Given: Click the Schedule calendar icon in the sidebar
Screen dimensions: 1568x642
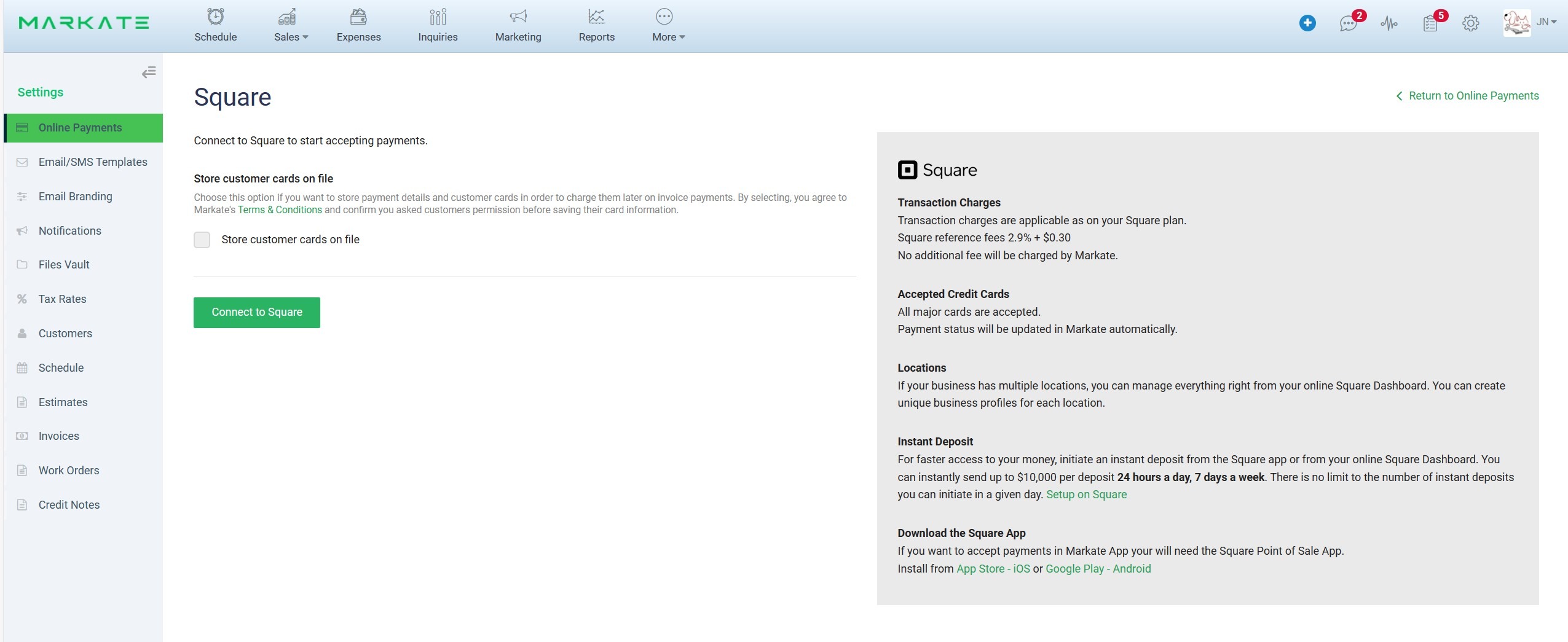Looking at the screenshot, I should (x=22, y=368).
